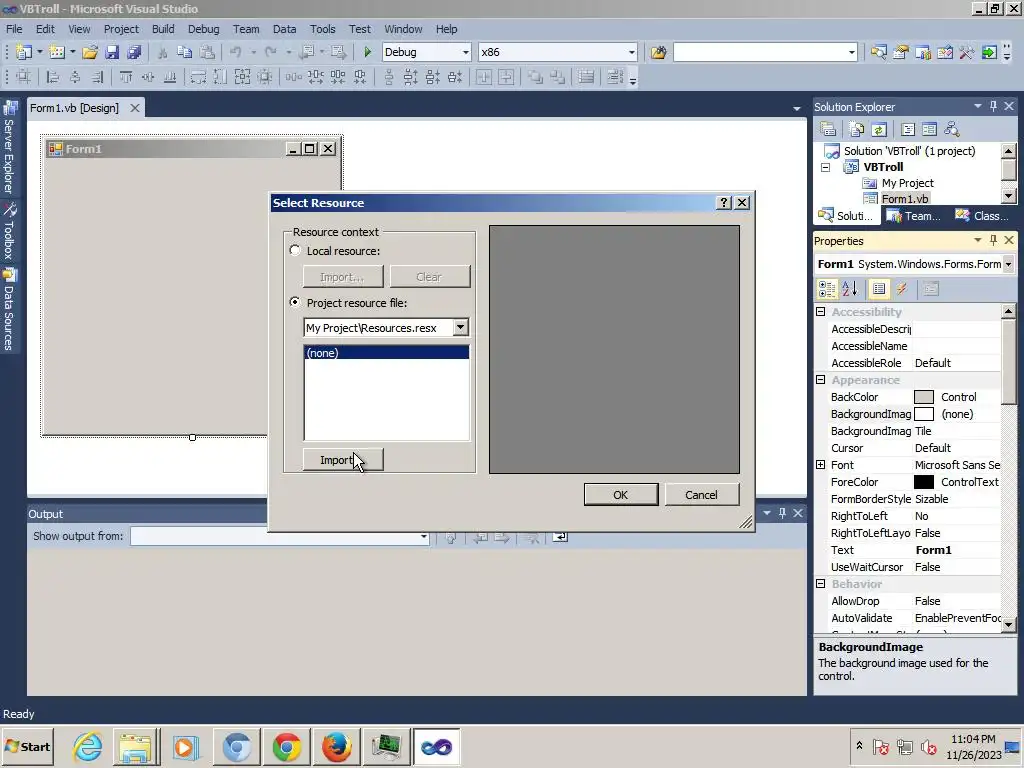Click the Find in Files toolbar icon
The height and width of the screenshot is (768, 1024).
[x=658, y=52]
